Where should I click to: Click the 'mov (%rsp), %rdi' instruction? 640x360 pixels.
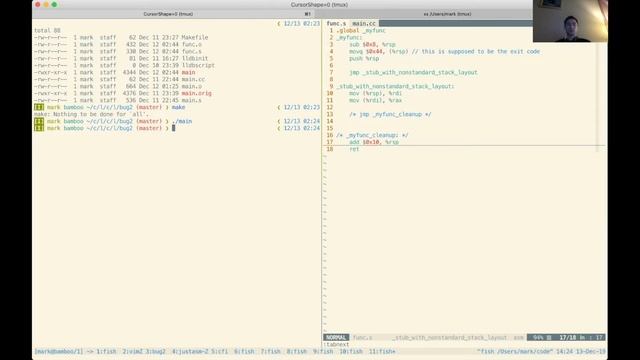coord(376,93)
